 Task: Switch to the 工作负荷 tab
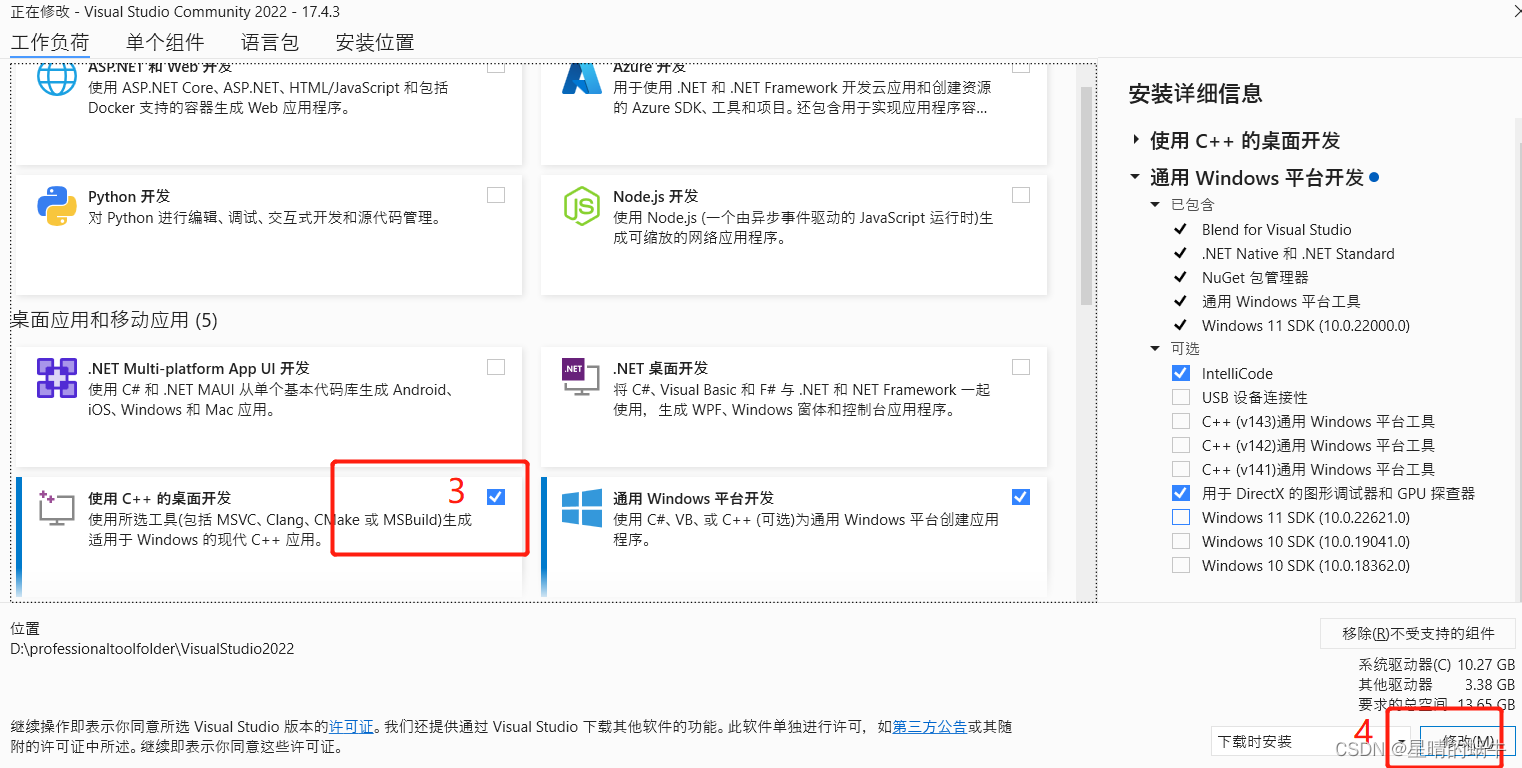point(50,43)
